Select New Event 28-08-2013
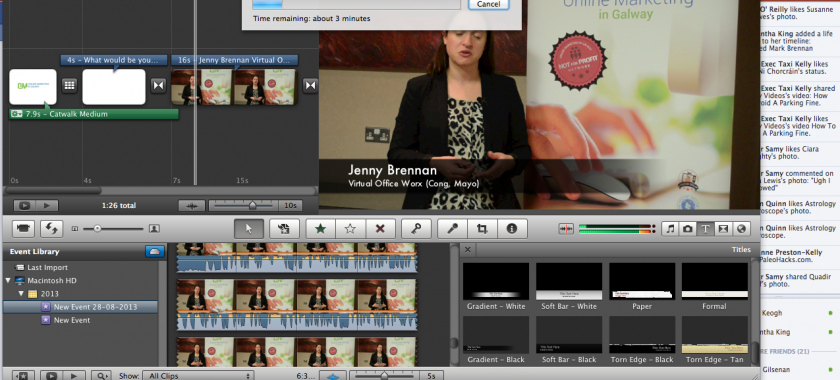This screenshot has height=380, width=840. pos(81,307)
